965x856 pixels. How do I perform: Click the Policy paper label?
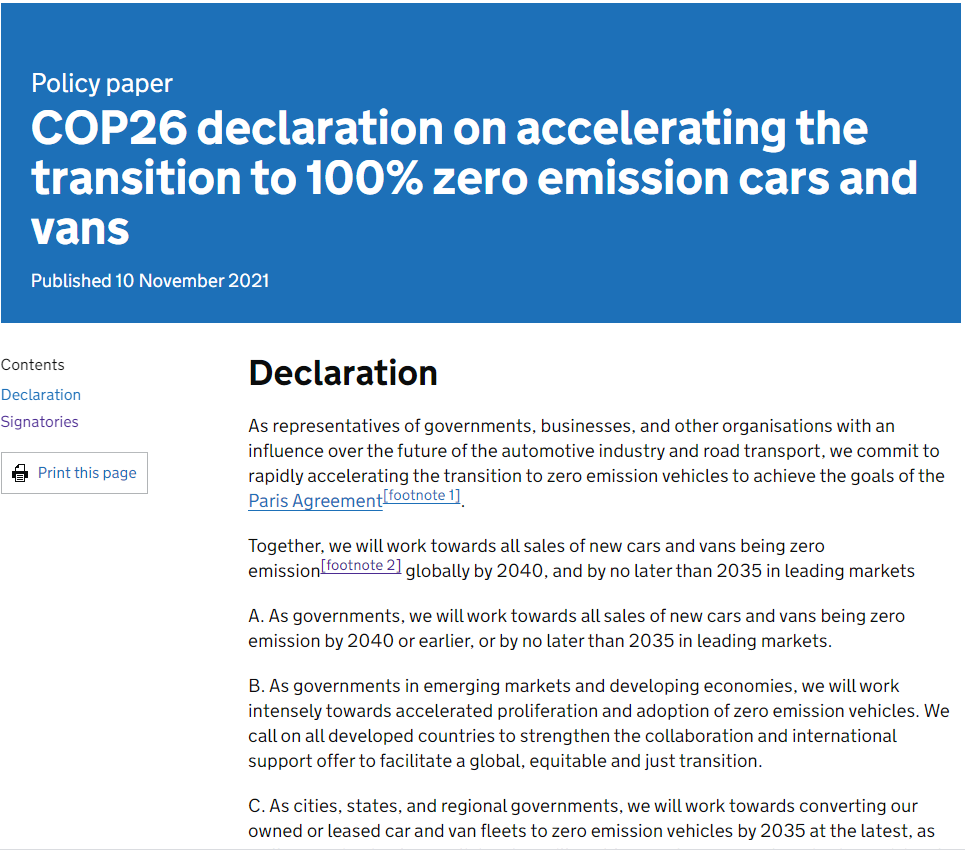point(102,83)
